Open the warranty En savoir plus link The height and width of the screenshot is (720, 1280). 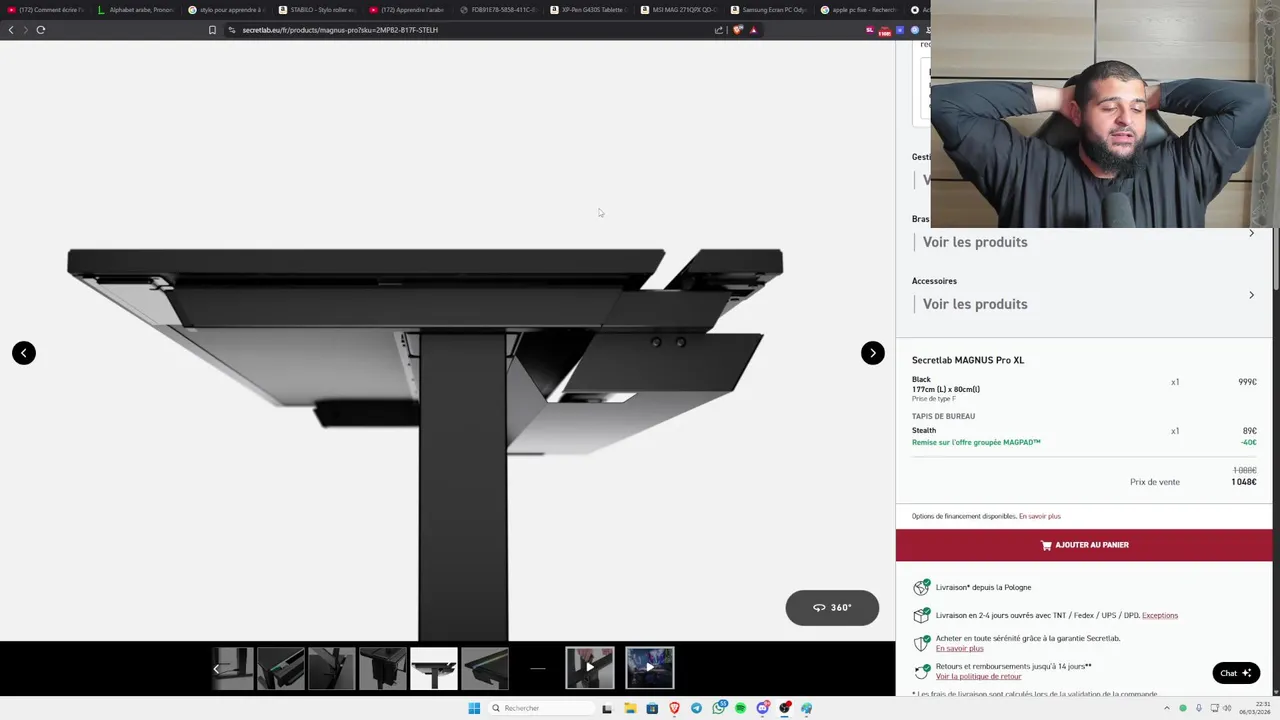click(x=960, y=648)
